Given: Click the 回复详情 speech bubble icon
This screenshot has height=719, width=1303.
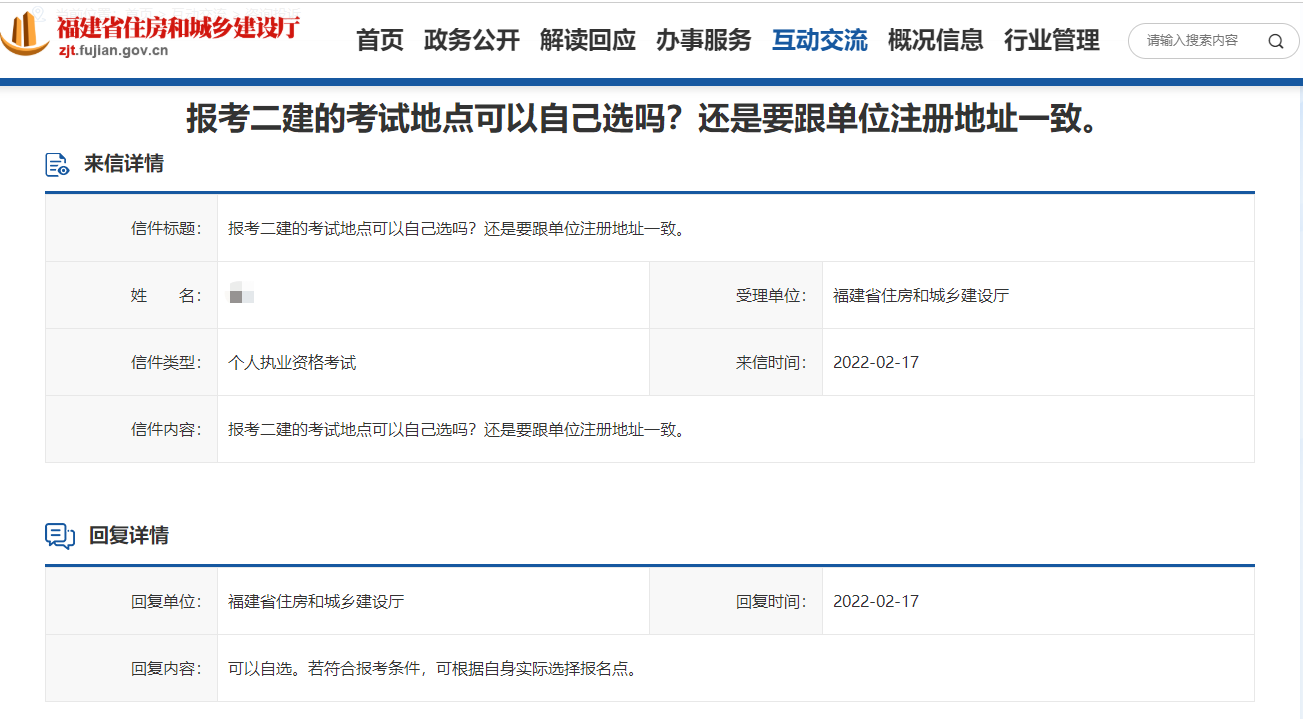Looking at the screenshot, I should click(58, 535).
